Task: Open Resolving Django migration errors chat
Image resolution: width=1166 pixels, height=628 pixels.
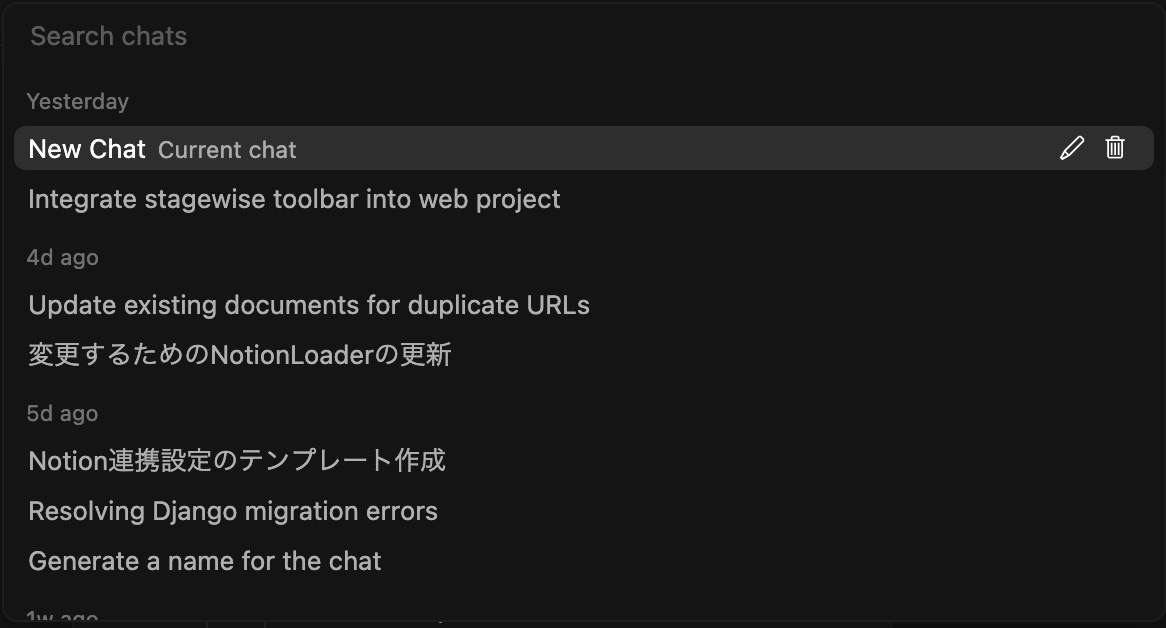Action: tap(584, 511)
